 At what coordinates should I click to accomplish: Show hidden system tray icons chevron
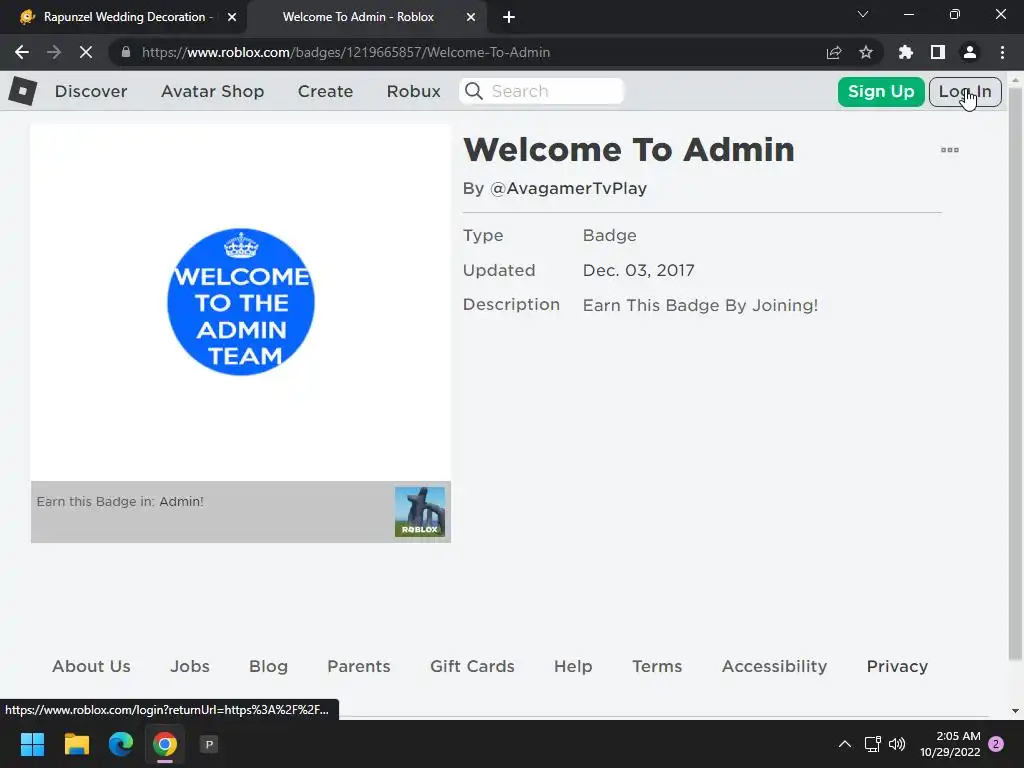pos(844,744)
